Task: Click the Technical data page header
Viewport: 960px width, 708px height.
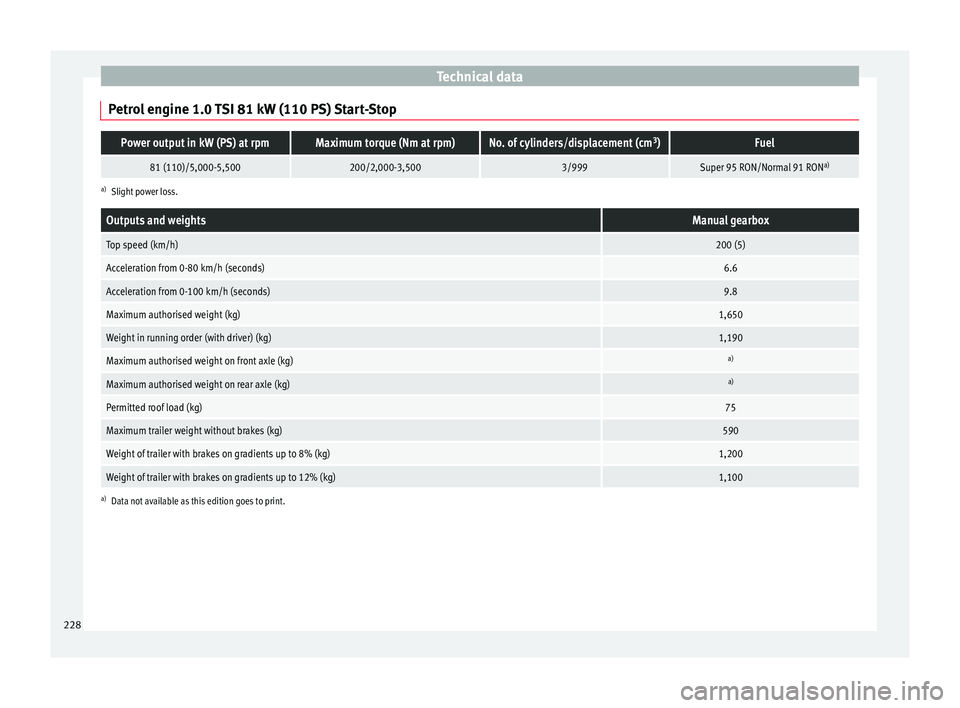Action: 479,76
